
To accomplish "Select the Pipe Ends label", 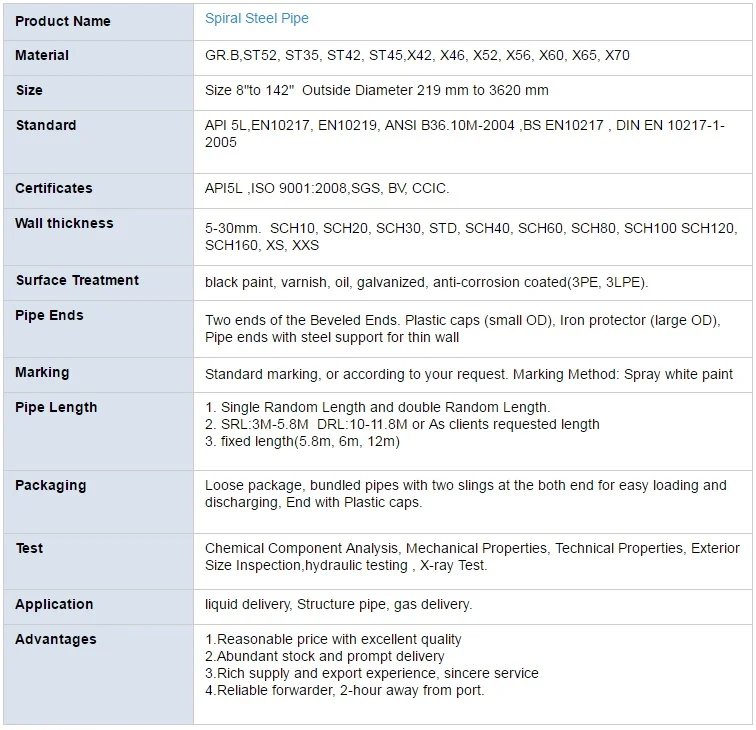I will click(x=50, y=316).
